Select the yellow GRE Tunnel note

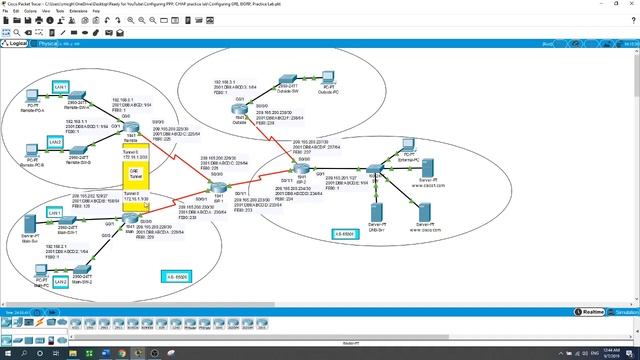coord(136,177)
